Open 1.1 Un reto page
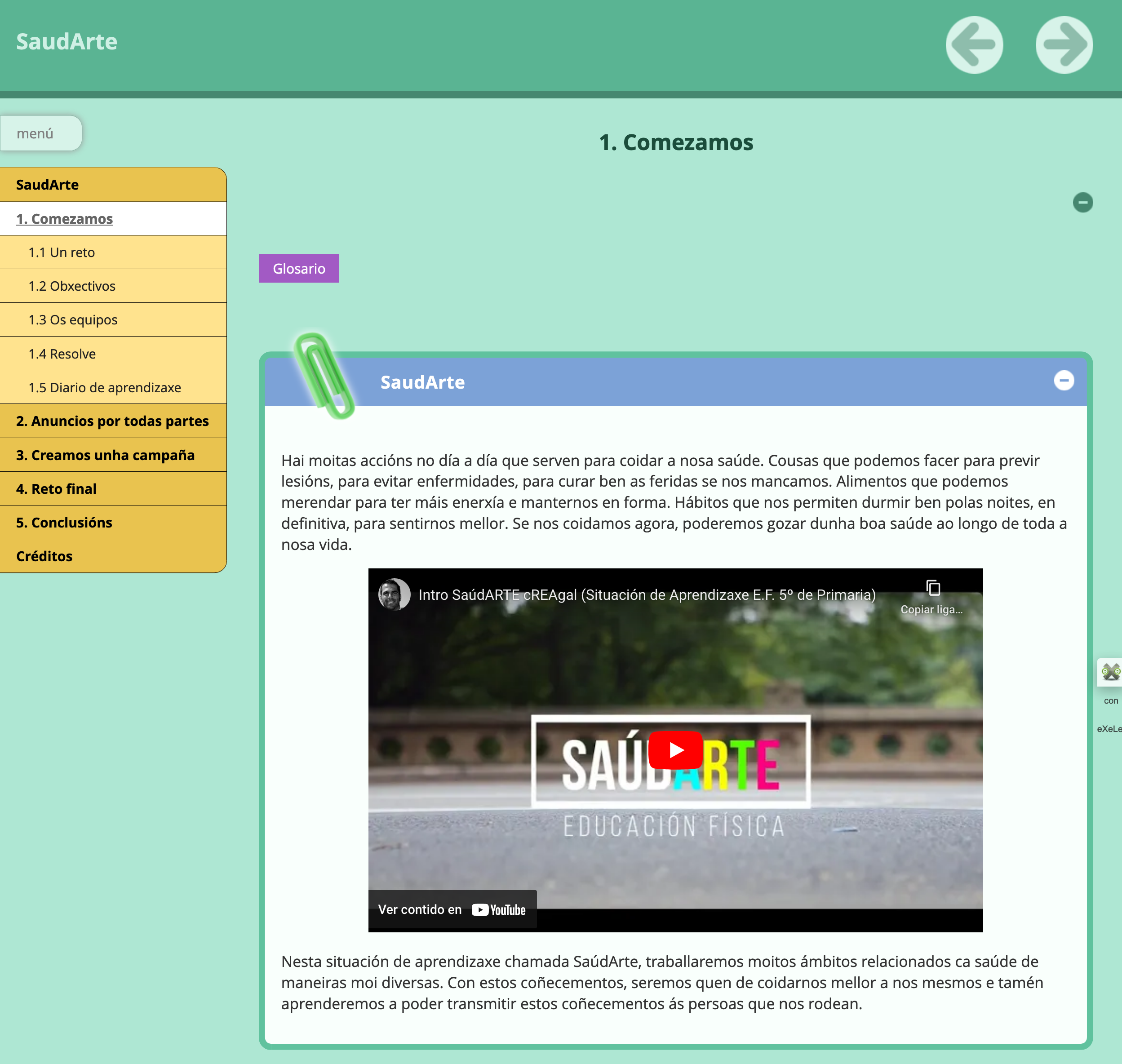This screenshot has width=1122, height=1064. coord(61,253)
